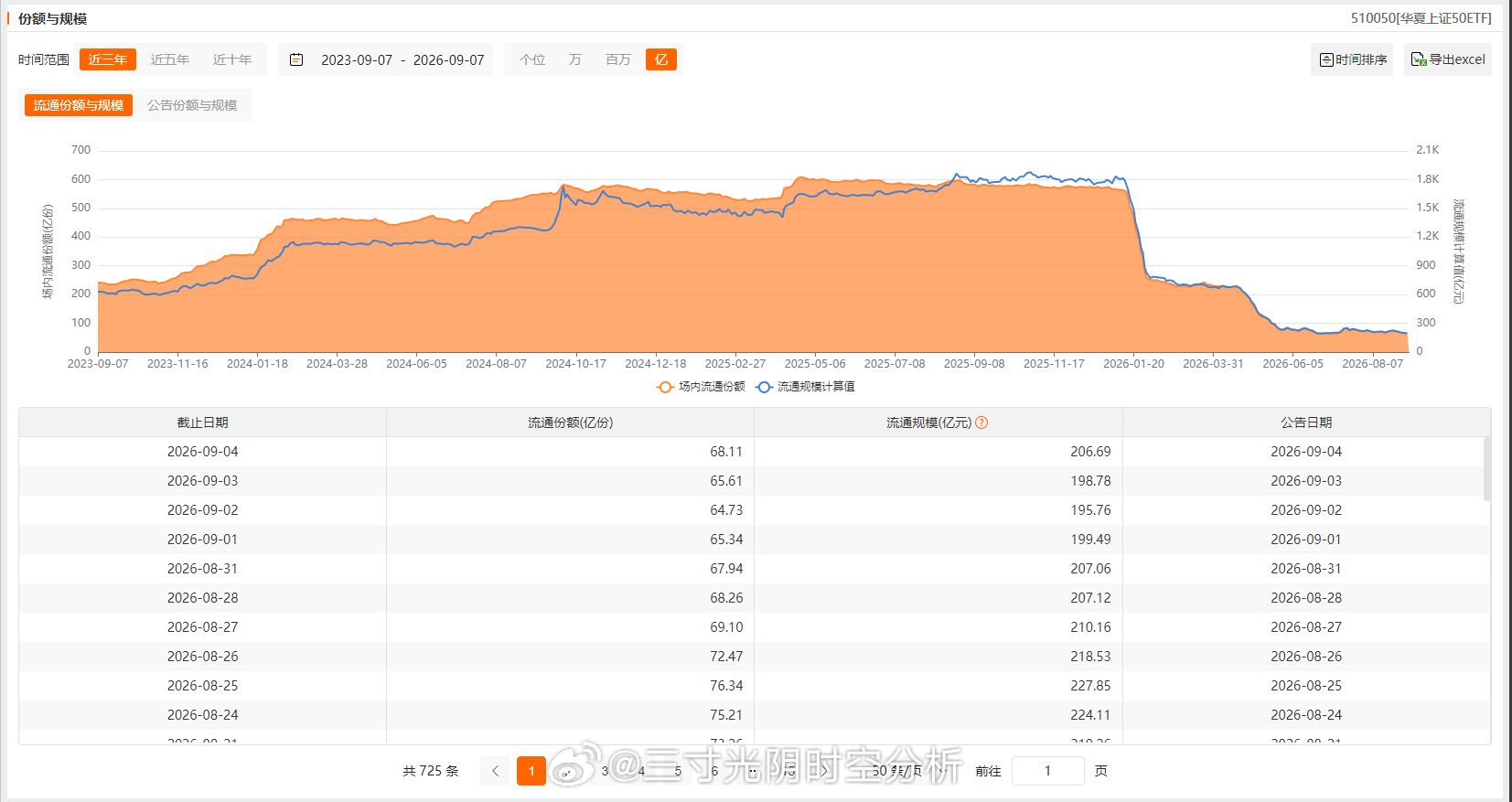Switch to 公告份额与规模 tab
Viewport: 1512px width, 802px height.
click(192, 105)
